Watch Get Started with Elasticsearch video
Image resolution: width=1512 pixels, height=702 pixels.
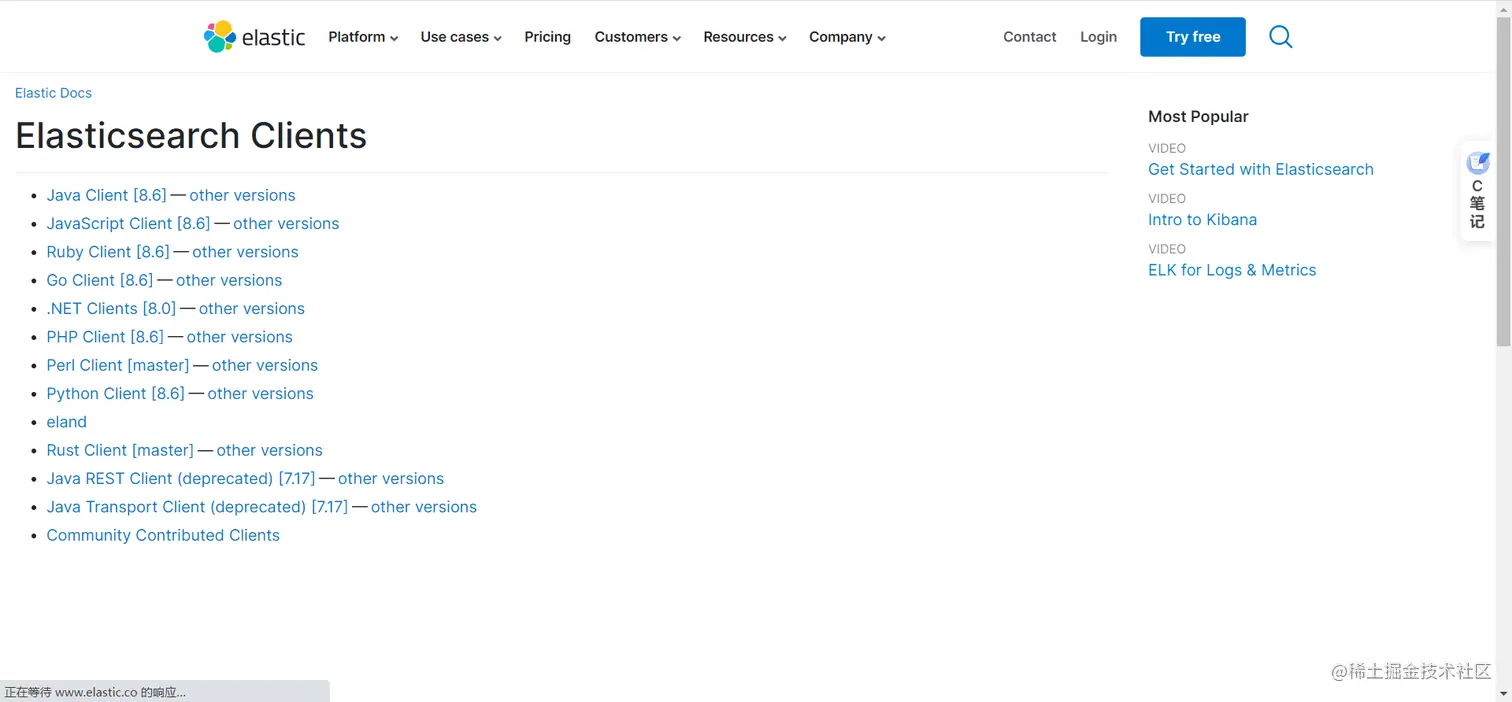(1261, 169)
